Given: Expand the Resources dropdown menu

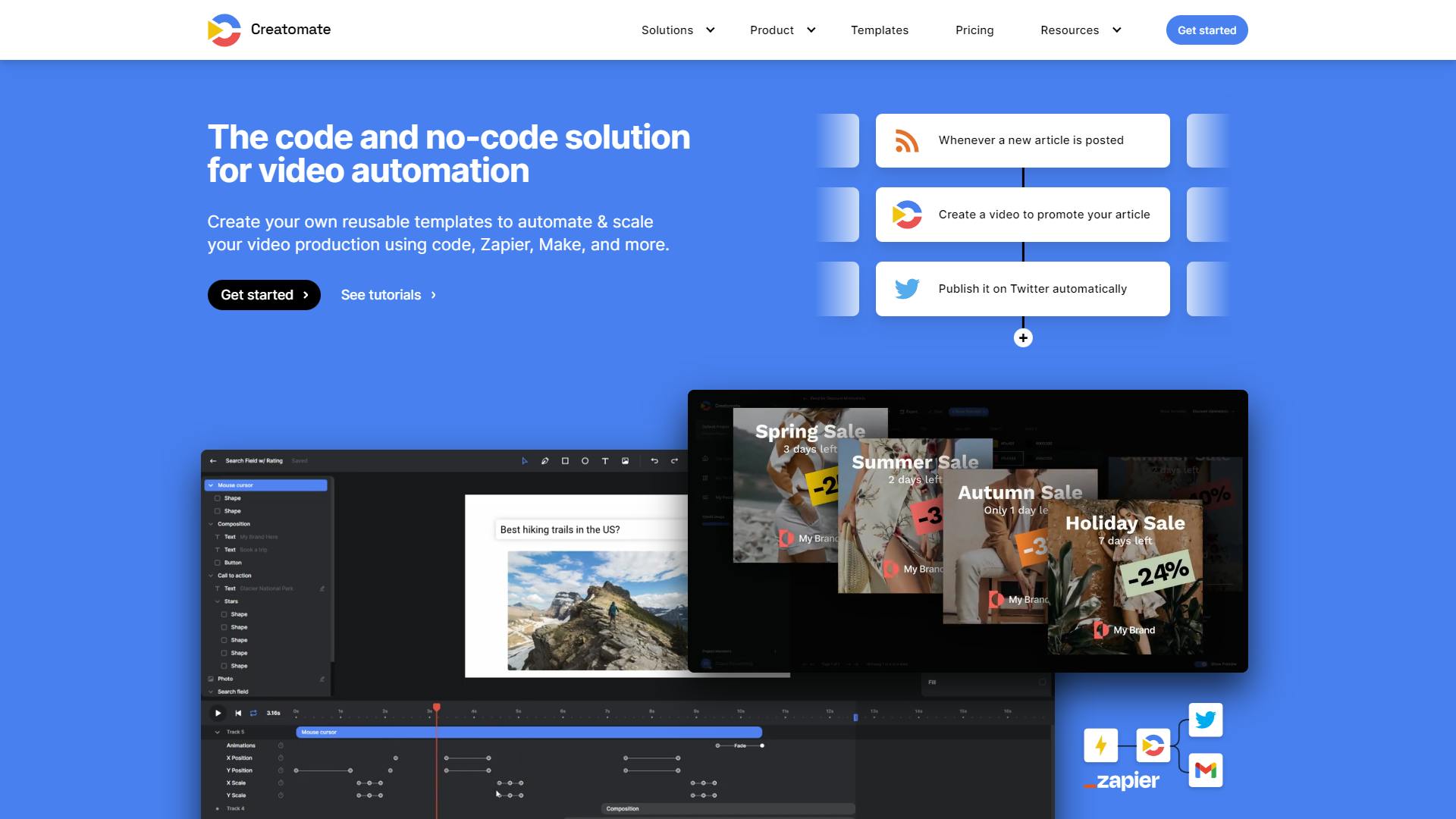Looking at the screenshot, I should (x=1080, y=30).
